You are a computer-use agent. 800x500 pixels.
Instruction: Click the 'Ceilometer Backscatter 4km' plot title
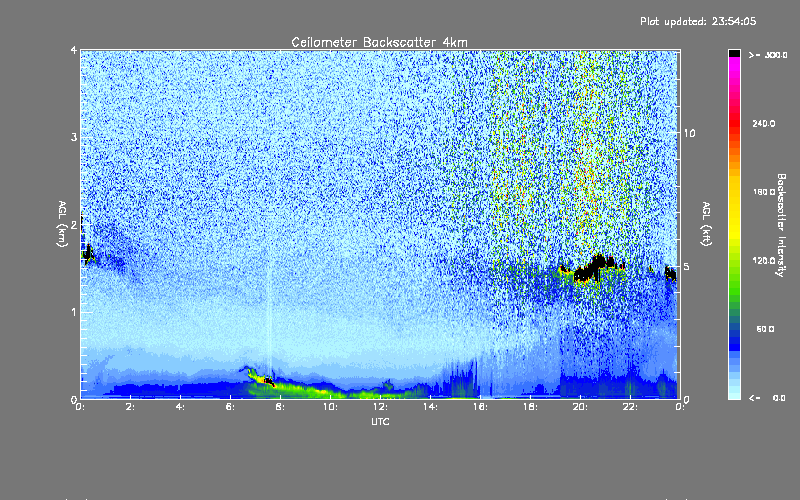pos(379,42)
